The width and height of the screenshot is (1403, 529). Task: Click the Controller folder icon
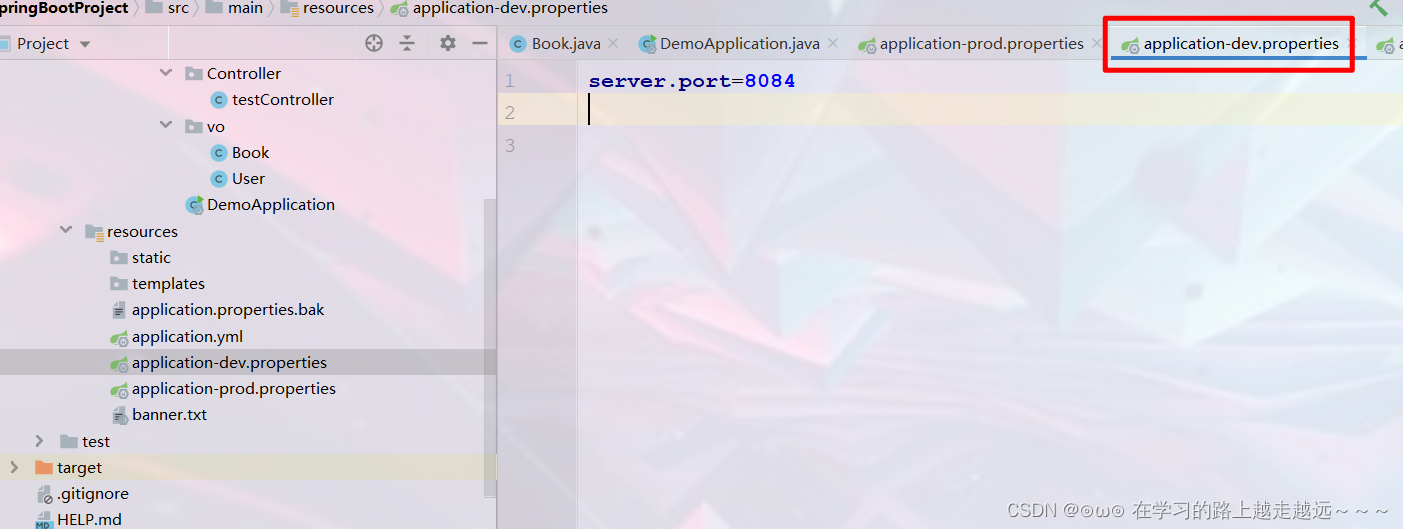coord(194,73)
